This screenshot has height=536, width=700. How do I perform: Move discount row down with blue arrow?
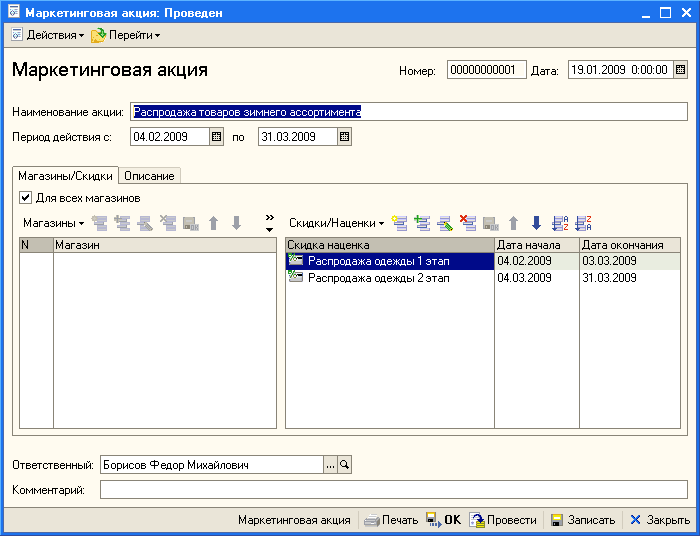click(536, 223)
